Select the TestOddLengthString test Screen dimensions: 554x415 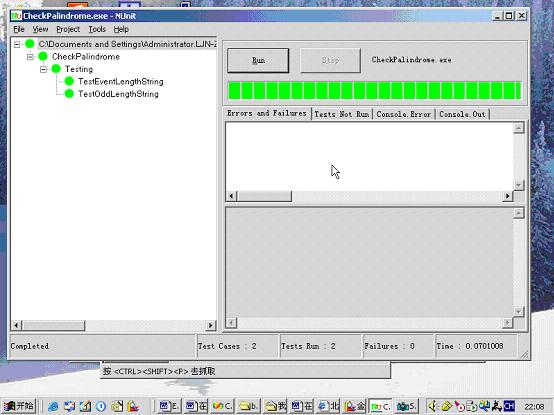point(118,94)
